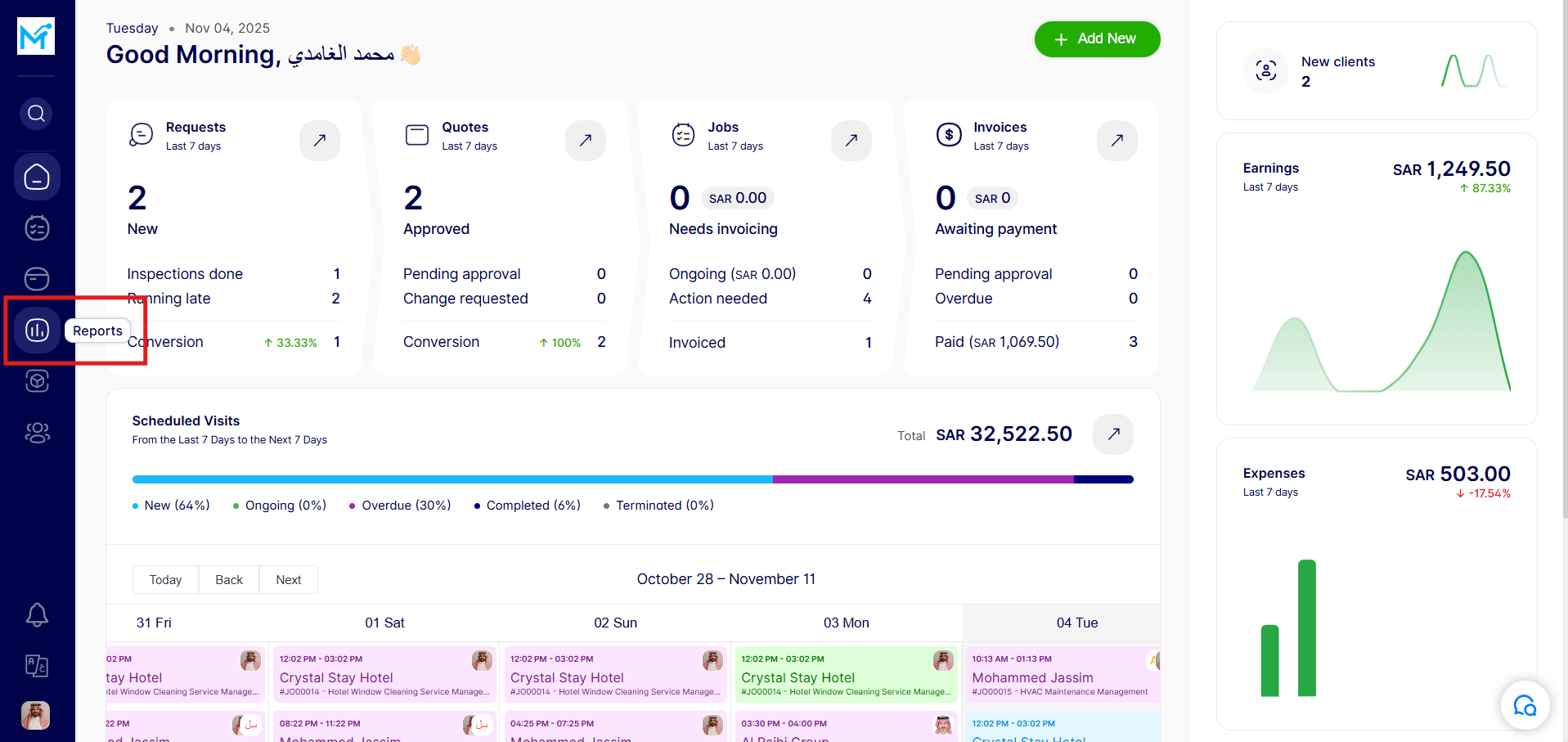The height and width of the screenshot is (742, 1568).
Task: Click the purple Overdue progress bar segment
Action: coord(923,479)
